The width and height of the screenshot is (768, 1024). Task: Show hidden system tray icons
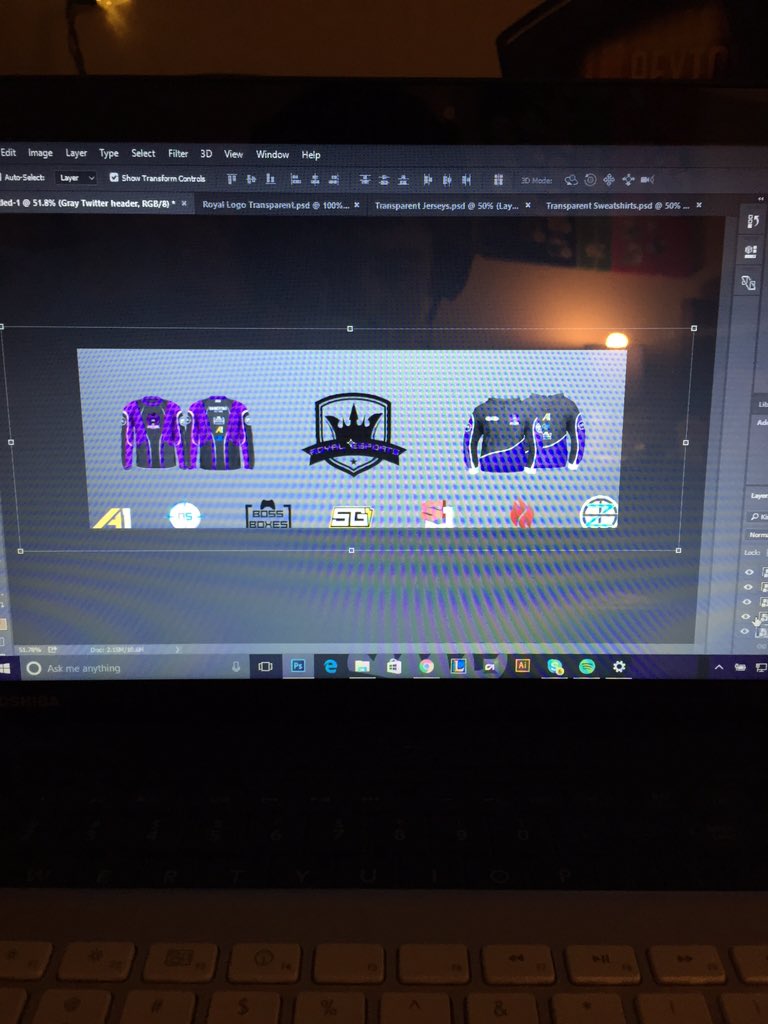click(719, 667)
